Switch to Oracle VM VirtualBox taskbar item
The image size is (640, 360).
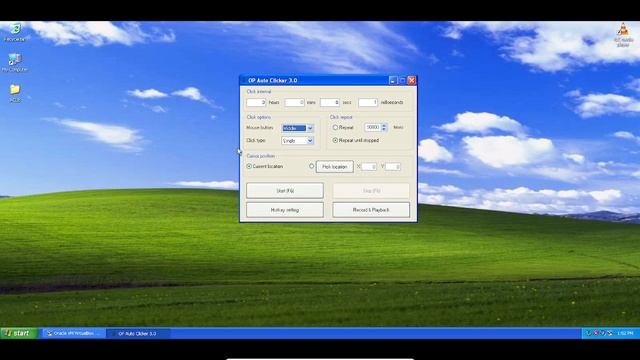pyautogui.click(x=73, y=333)
